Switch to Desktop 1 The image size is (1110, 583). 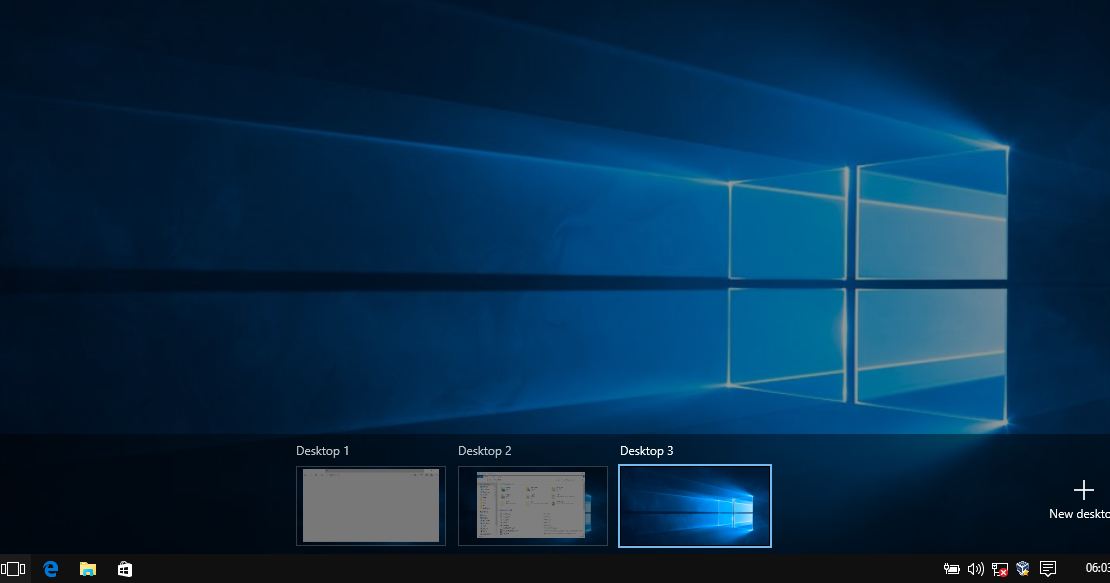pyautogui.click(x=370, y=506)
